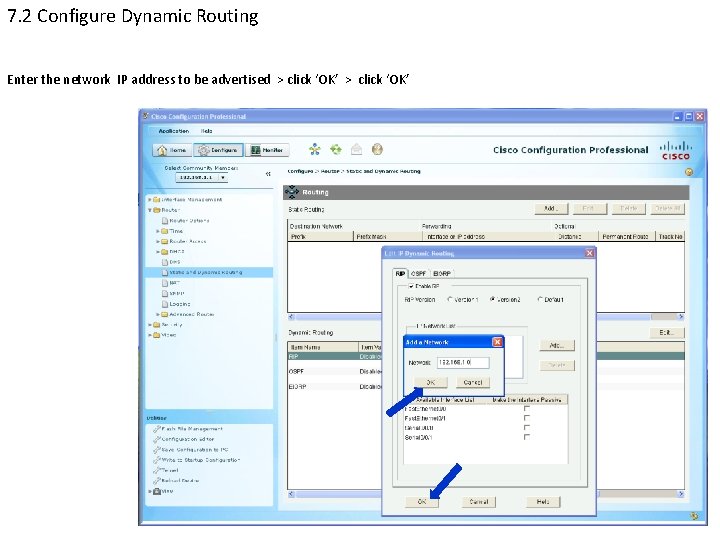
Task: Select Router Options in the tree
Action: (185, 220)
